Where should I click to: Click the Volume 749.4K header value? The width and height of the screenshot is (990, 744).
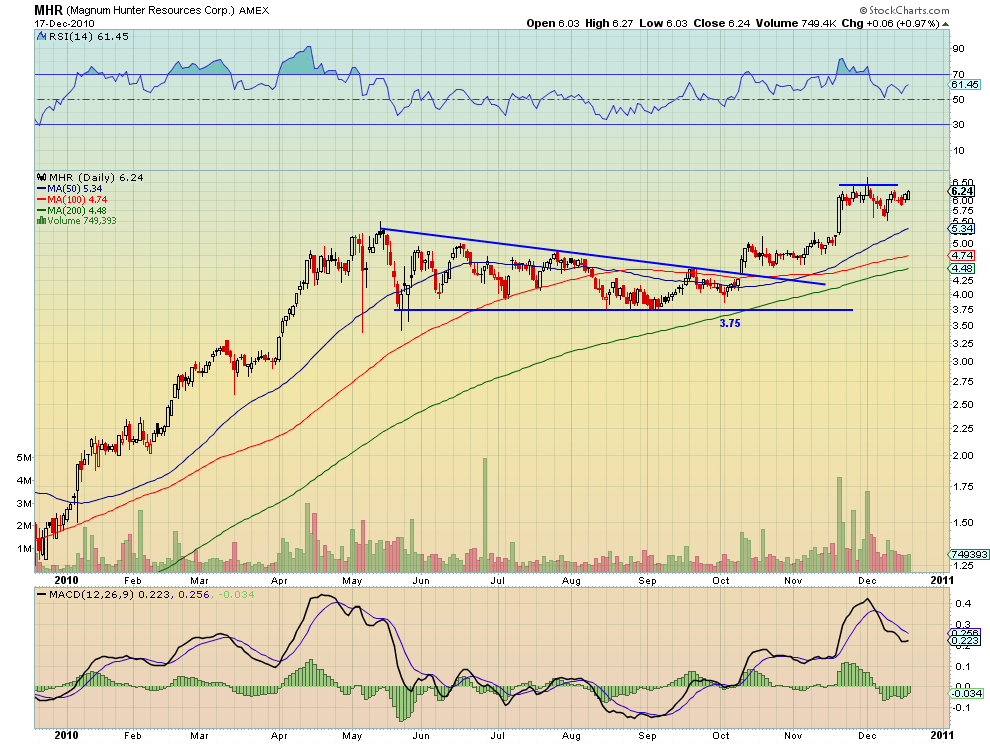[796, 23]
